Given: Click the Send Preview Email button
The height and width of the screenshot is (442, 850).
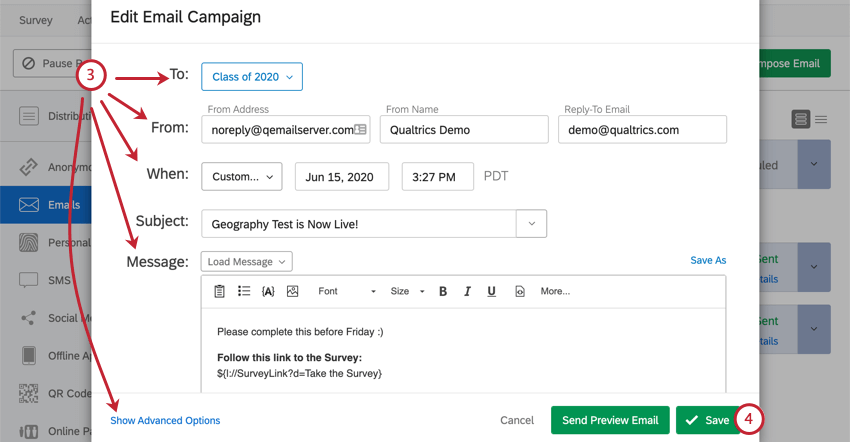Looking at the screenshot, I should pyautogui.click(x=608, y=420).
